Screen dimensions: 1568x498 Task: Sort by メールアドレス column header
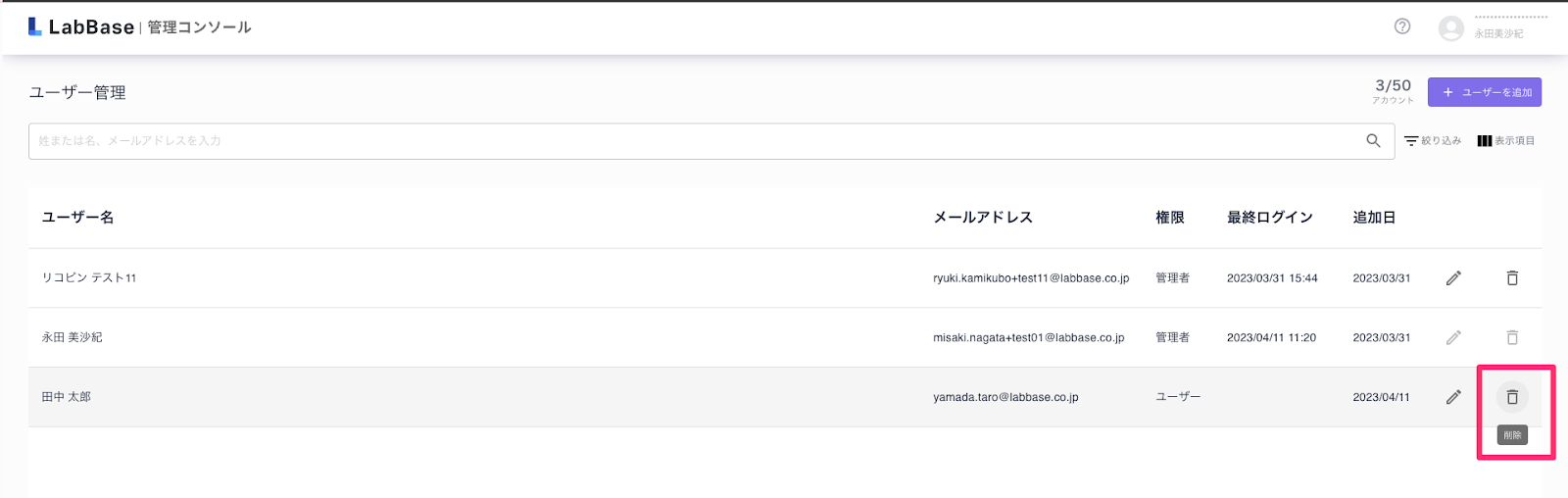tap(983, 218)
